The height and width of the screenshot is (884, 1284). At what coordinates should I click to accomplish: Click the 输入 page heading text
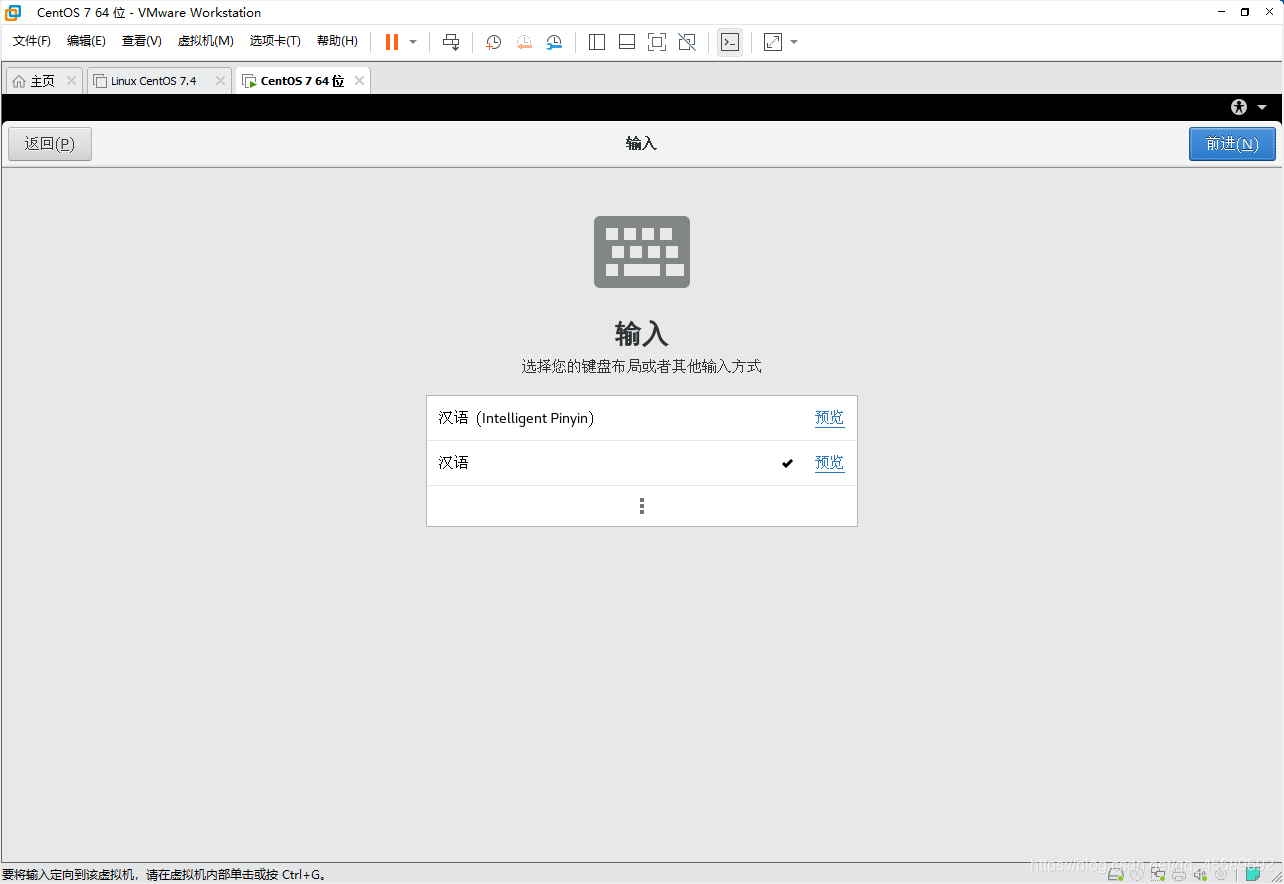click(x=642, y=333)
